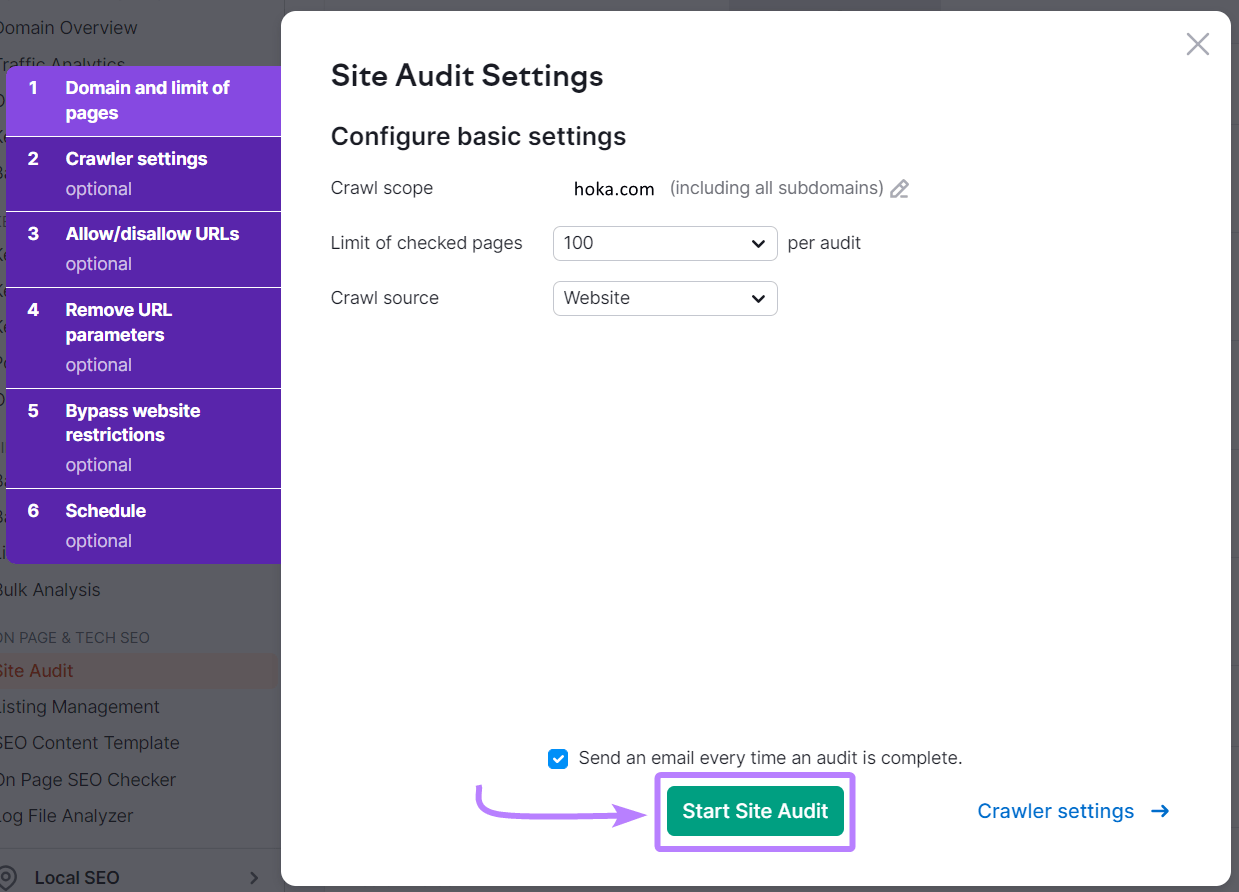Uncheck the audit completion email checkbox

pos(558,758)
